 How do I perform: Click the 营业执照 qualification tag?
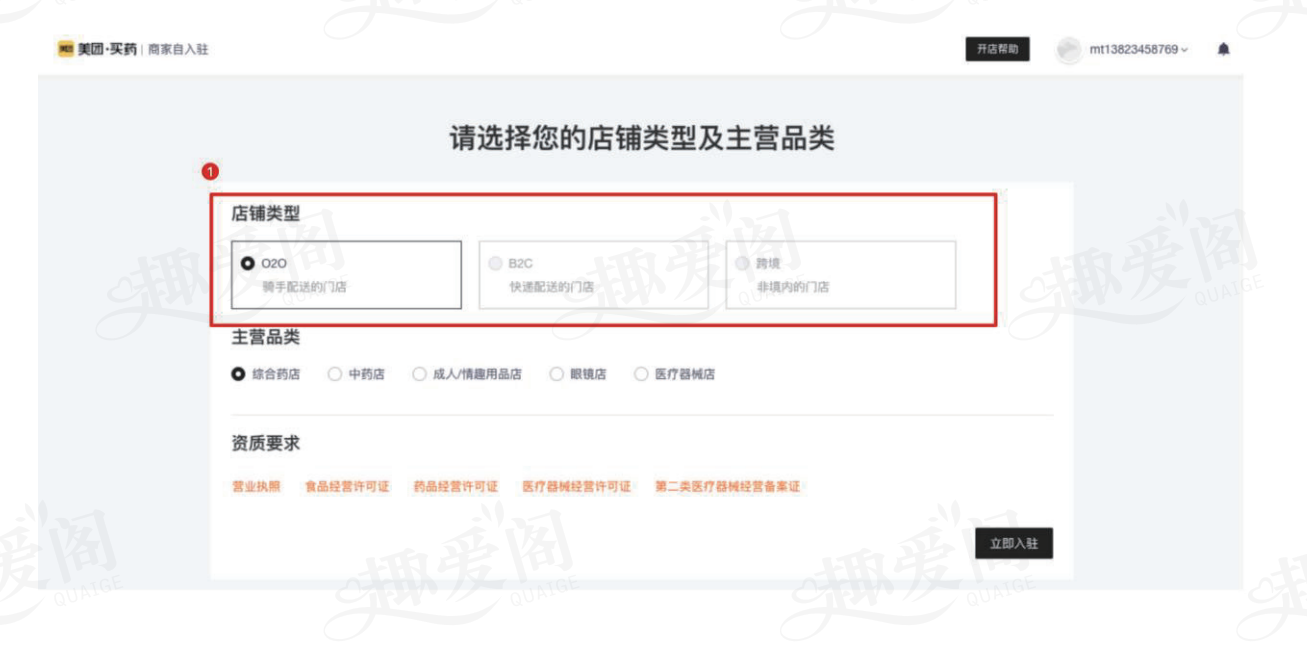point(256,487)
